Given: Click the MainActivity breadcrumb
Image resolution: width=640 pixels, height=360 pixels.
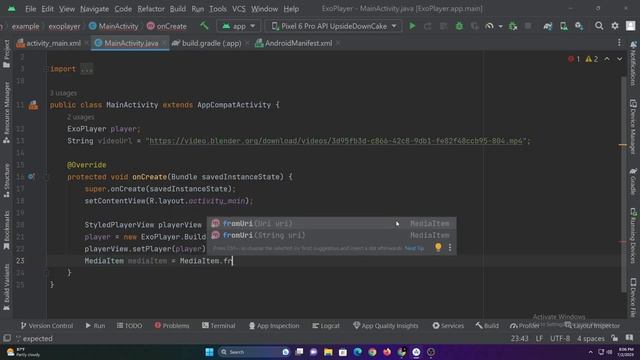Looking at the screenshot, I should coord(113,26).
